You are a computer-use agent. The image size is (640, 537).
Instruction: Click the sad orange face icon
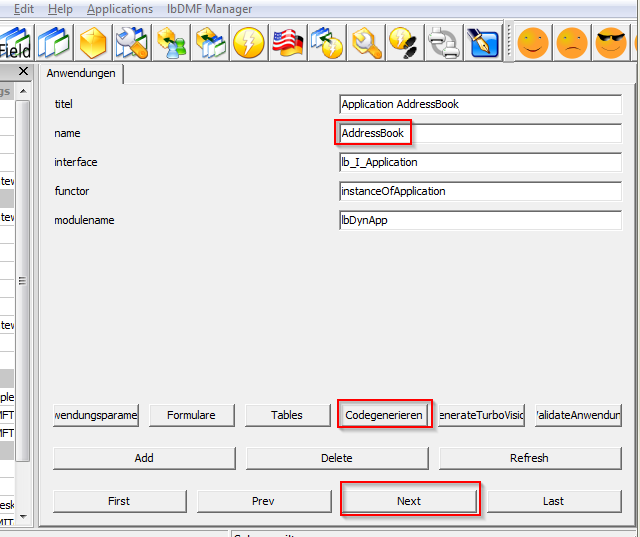(x=572, y=43)
